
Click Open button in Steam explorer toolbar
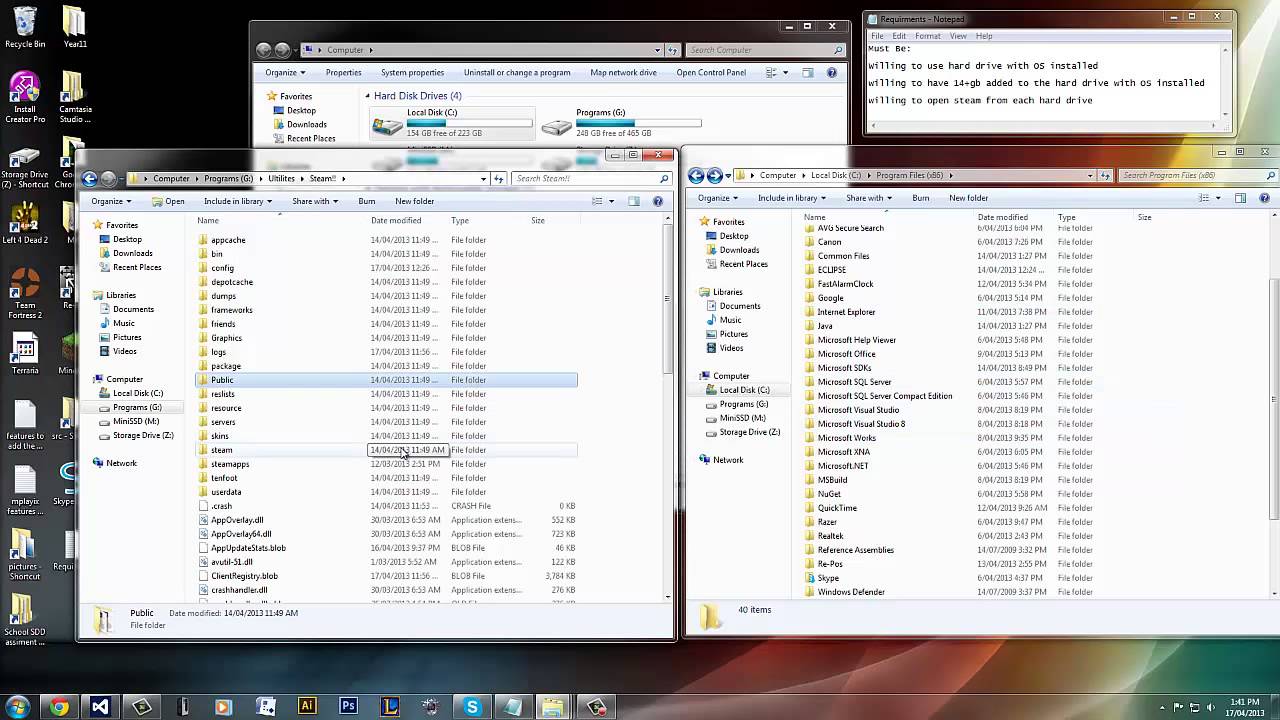click(168, 201)
